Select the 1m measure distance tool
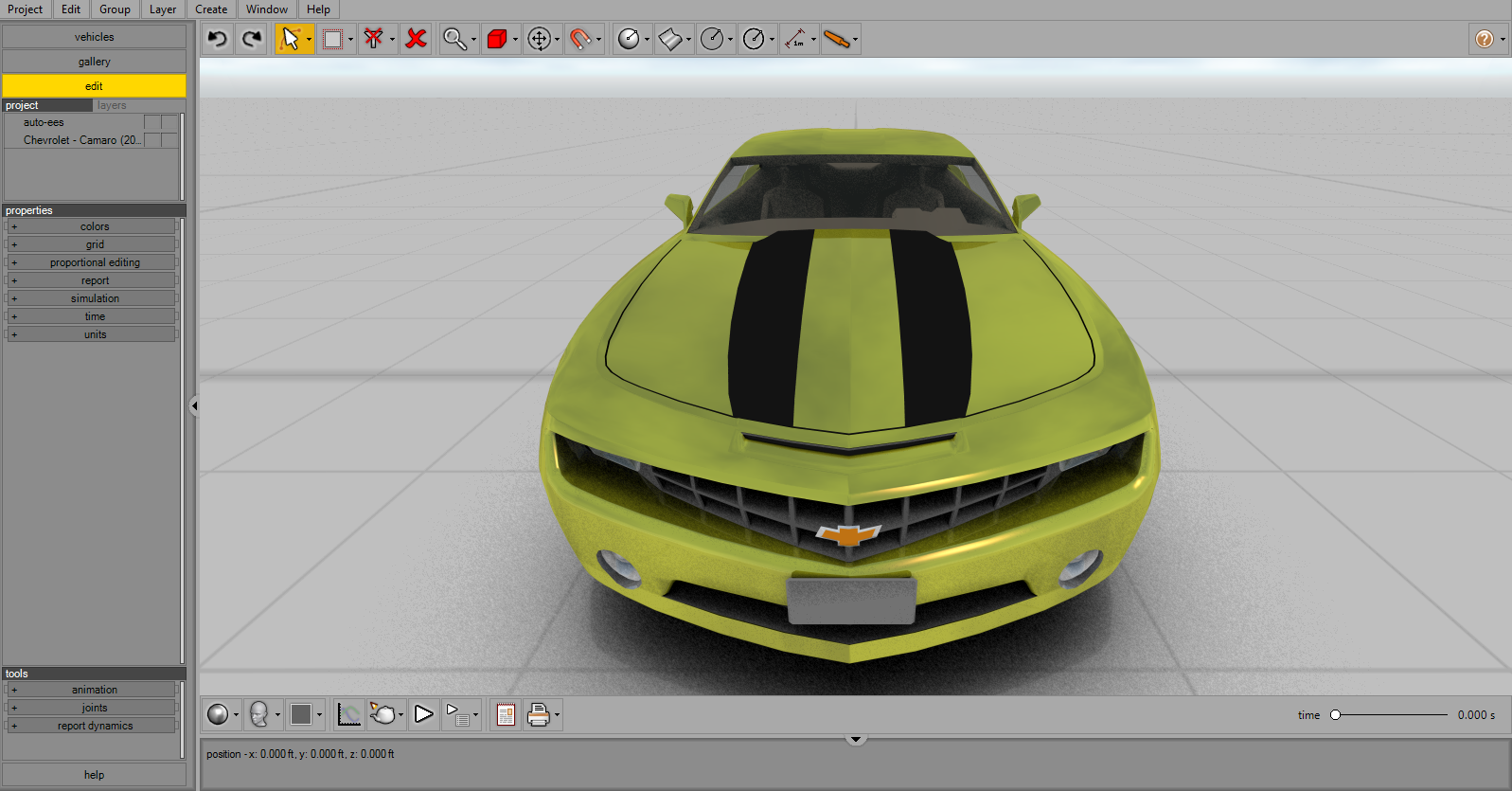The image size is (1512, 791). pos(795,39)
